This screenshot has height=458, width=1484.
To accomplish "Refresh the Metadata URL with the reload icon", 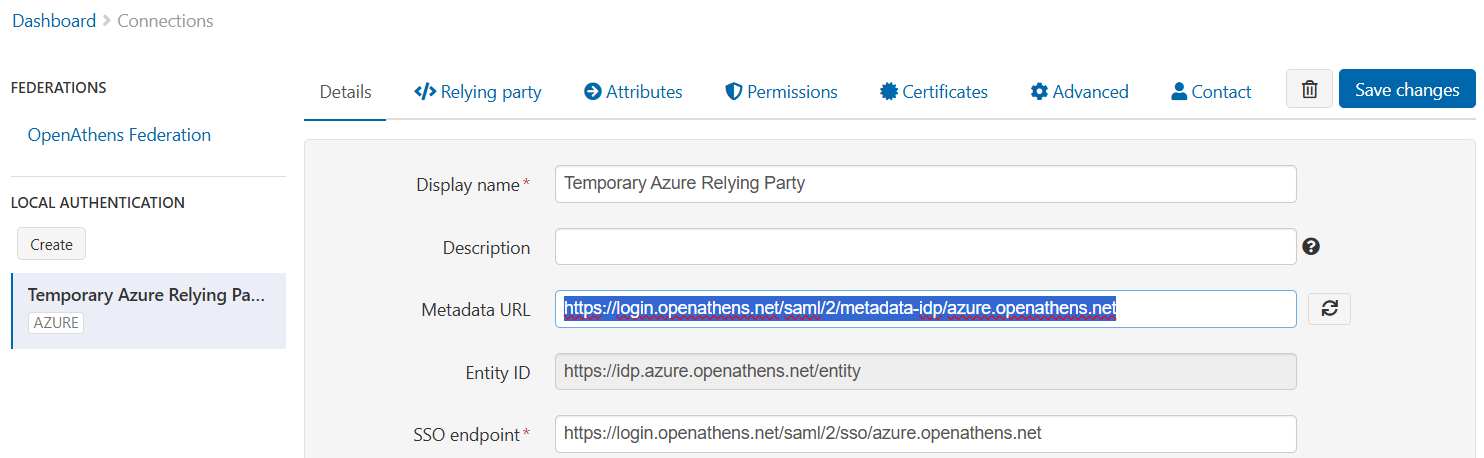I will (x=1329, y=309).
